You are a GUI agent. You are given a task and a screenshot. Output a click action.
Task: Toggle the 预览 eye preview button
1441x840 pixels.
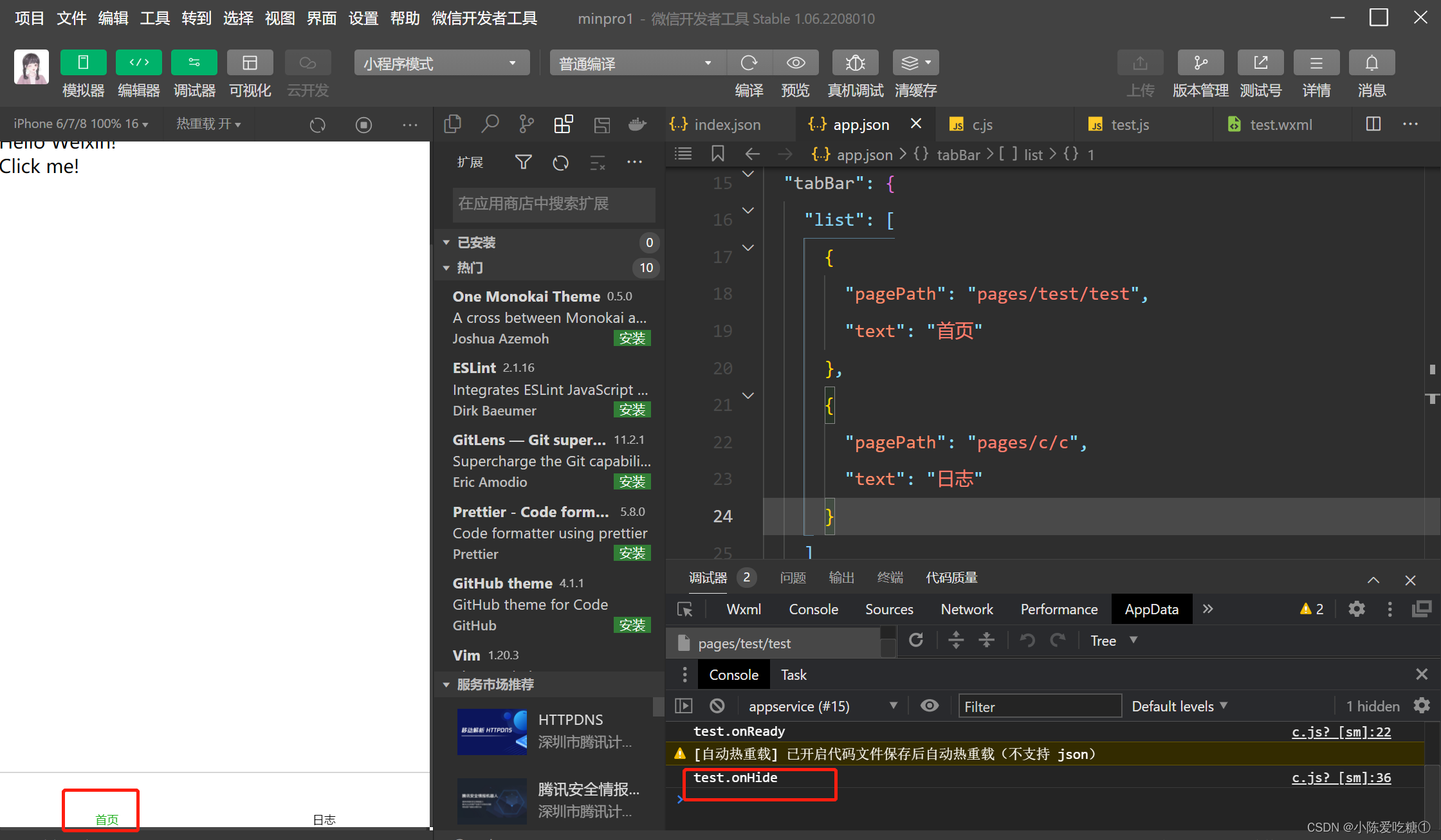pos(796,63)
